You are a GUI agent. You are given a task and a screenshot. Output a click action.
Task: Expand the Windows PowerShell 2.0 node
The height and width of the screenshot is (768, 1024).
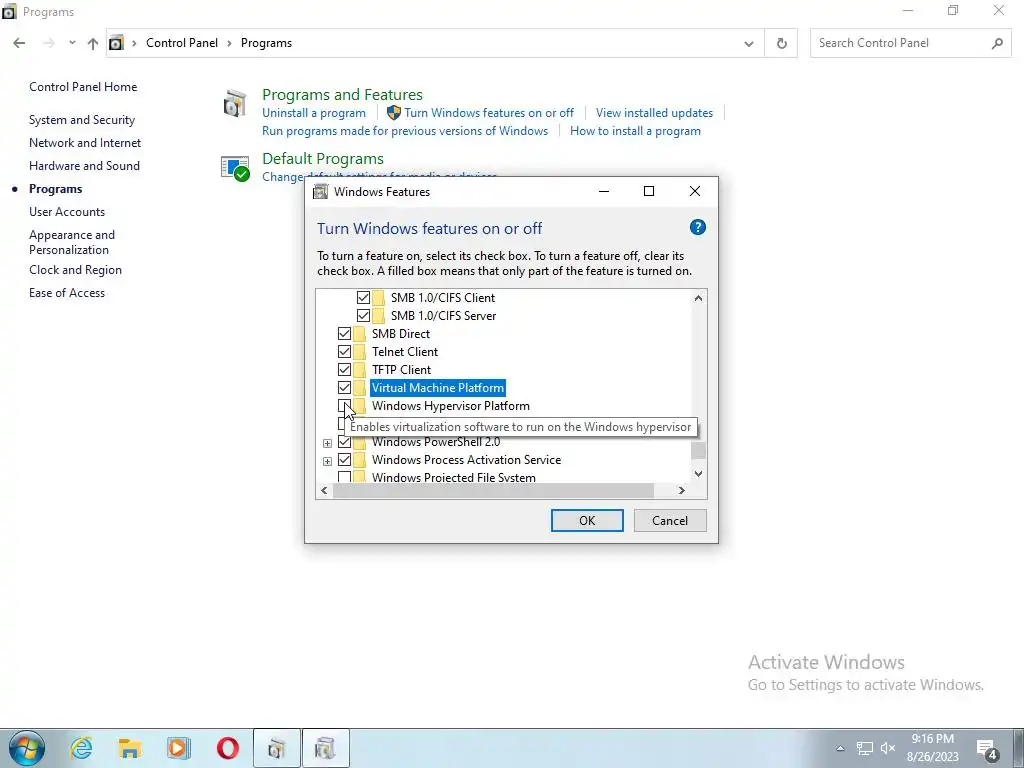coord(327,443)
